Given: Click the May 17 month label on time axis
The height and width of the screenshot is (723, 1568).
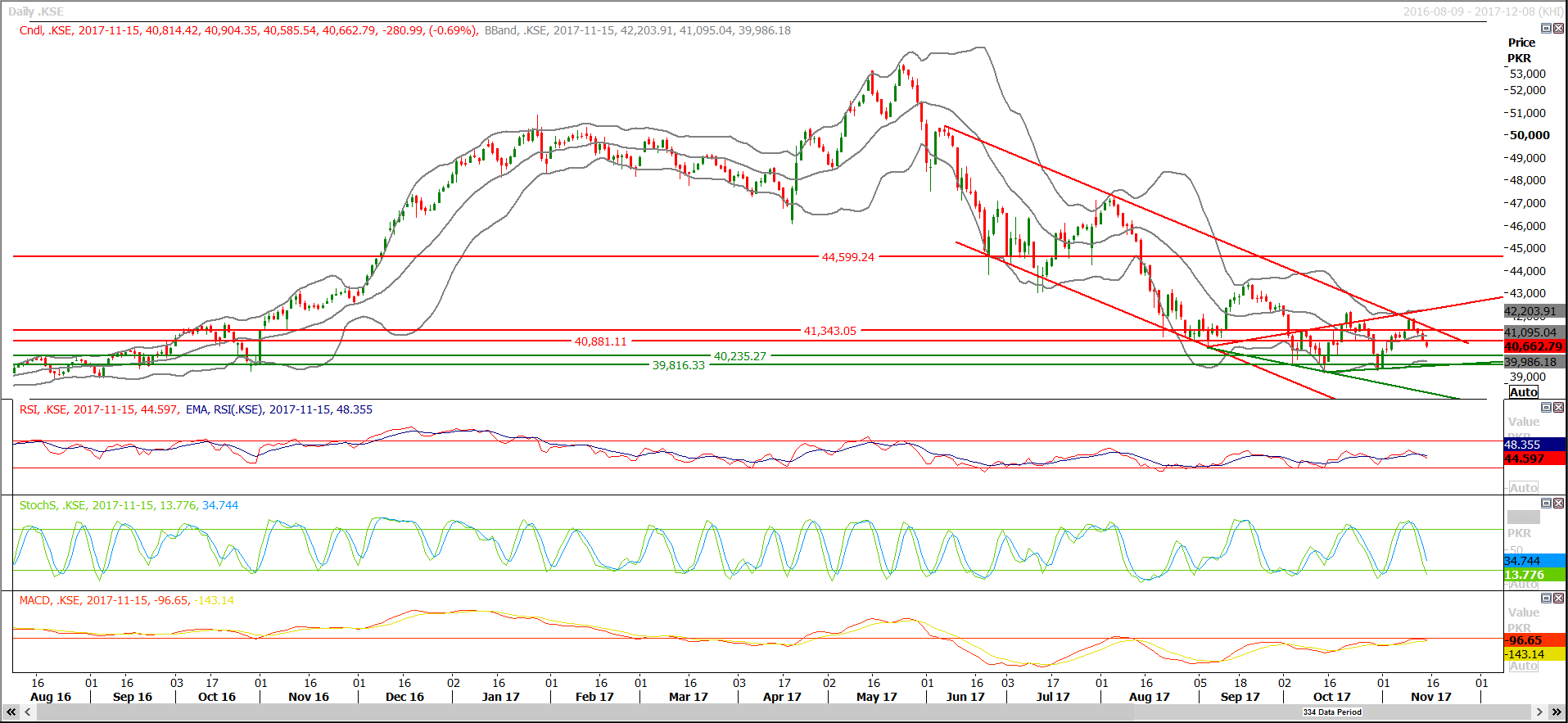Looking at the screenshot, I should point(876,697).
